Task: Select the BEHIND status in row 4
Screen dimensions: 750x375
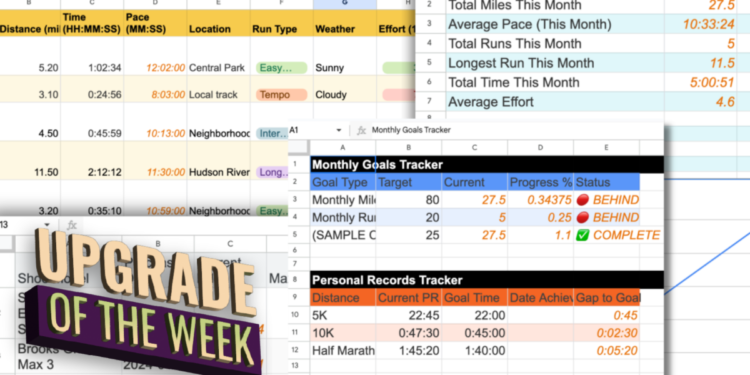Action: 607,218
